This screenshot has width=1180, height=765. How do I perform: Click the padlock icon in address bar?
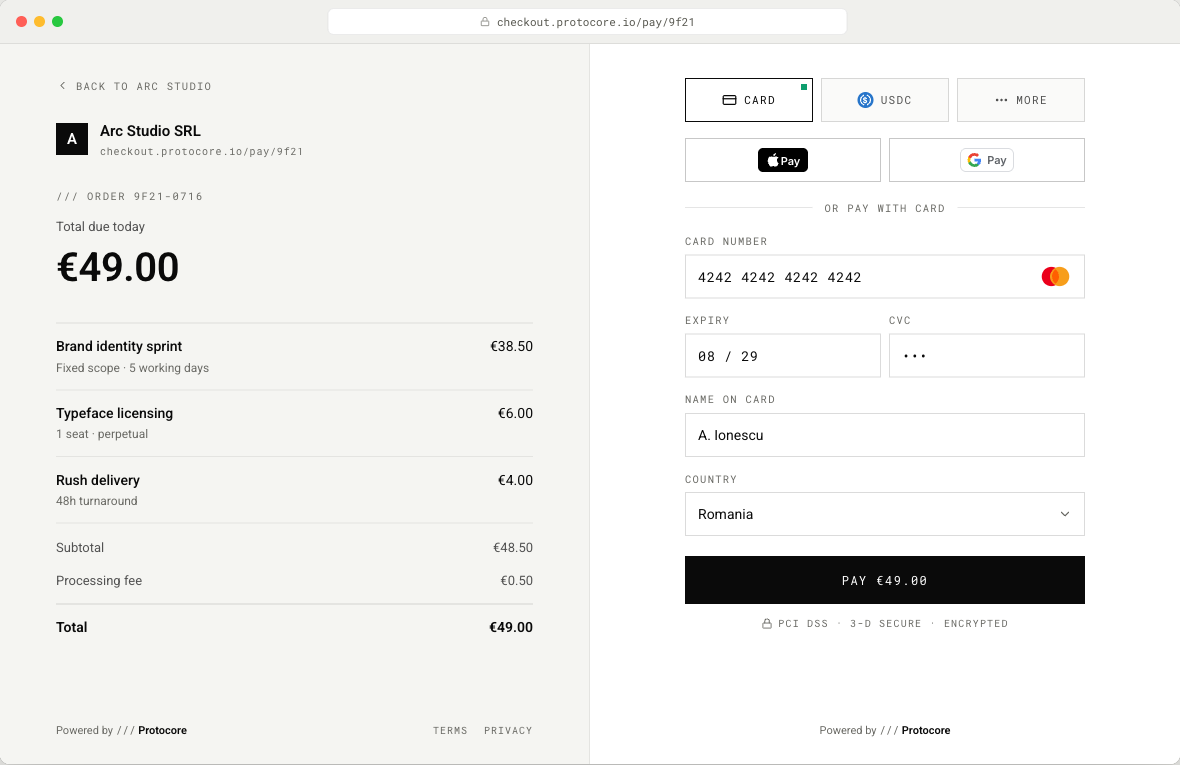point(485,22)
